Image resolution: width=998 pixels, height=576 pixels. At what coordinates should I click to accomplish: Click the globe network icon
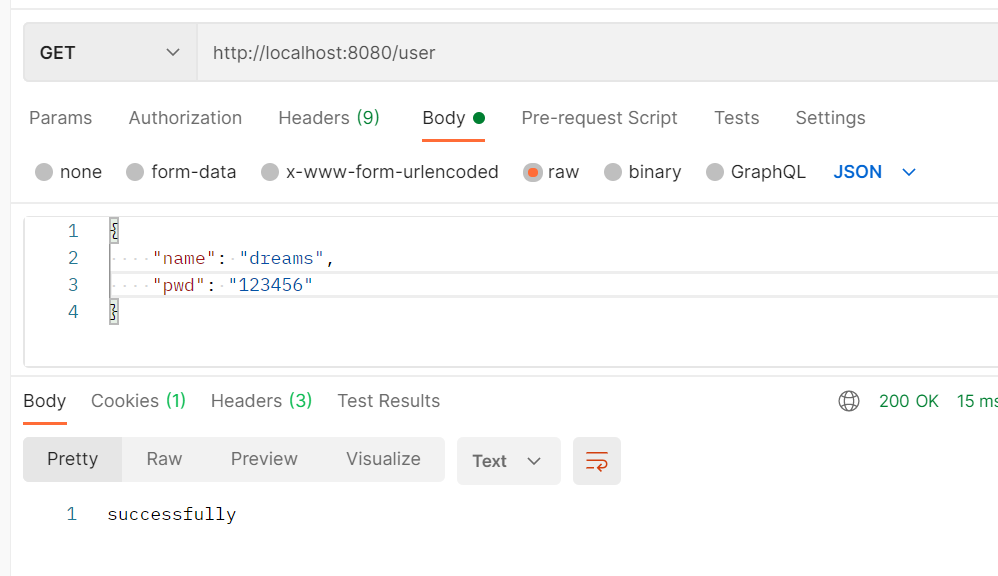pyautogui.click(x=849, y=401)
